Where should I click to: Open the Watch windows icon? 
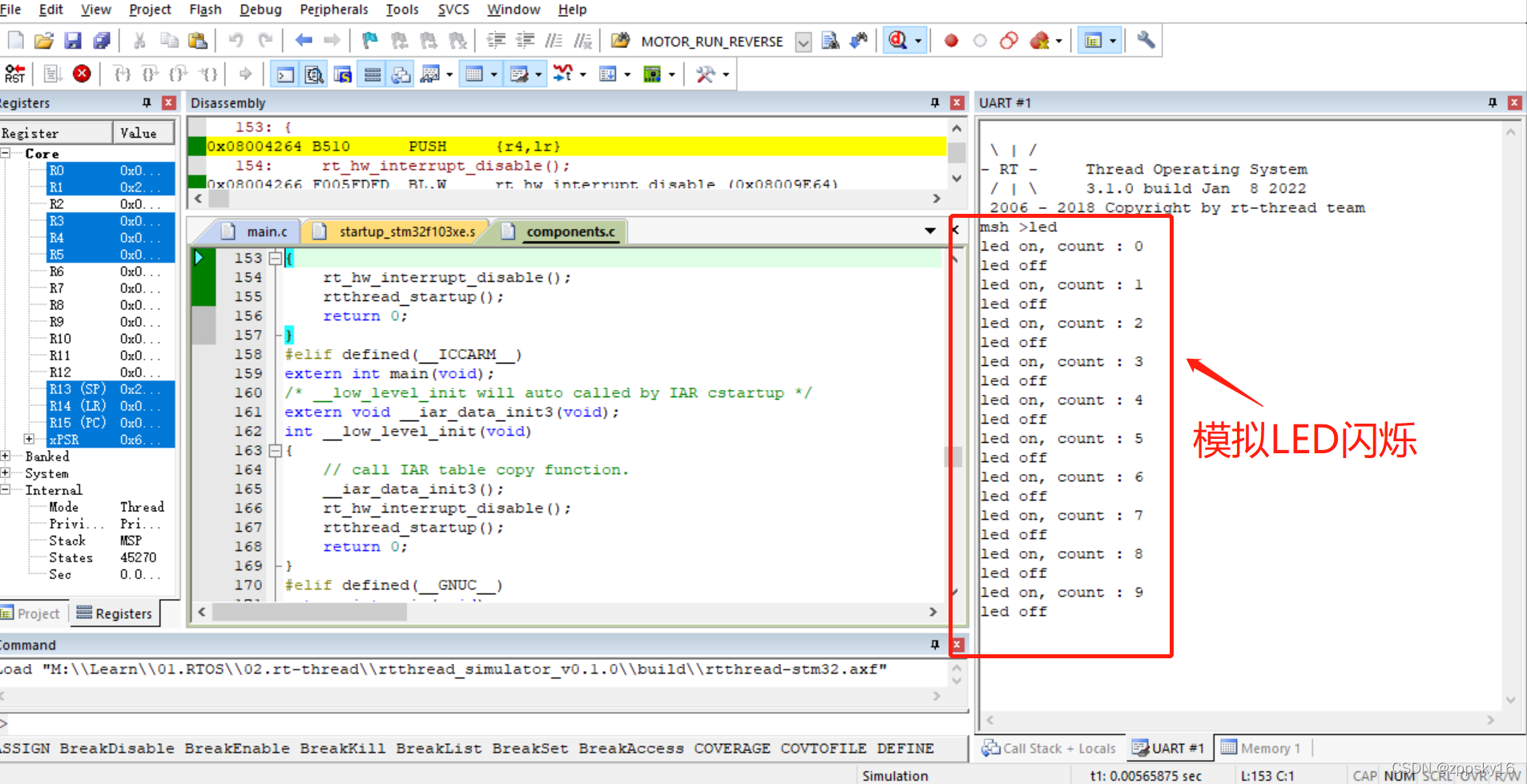click(431, 74)
